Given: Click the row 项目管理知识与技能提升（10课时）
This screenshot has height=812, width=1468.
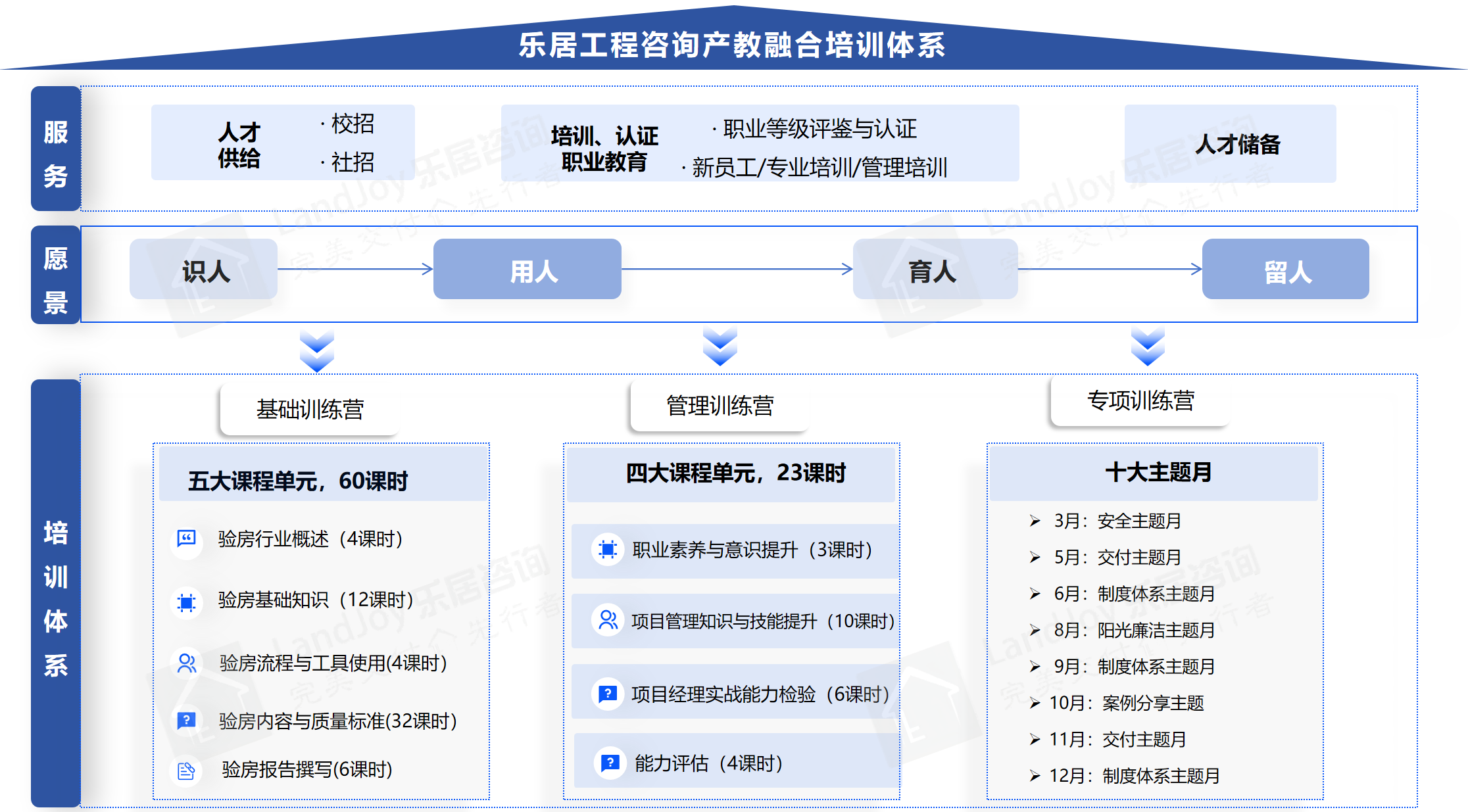Looking at the screenshot, I should [735, 621].
